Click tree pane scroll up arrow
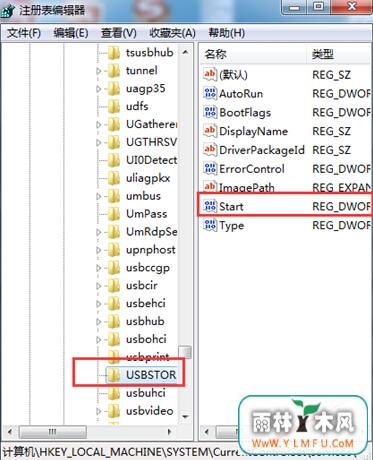 [x=185, y=52]
